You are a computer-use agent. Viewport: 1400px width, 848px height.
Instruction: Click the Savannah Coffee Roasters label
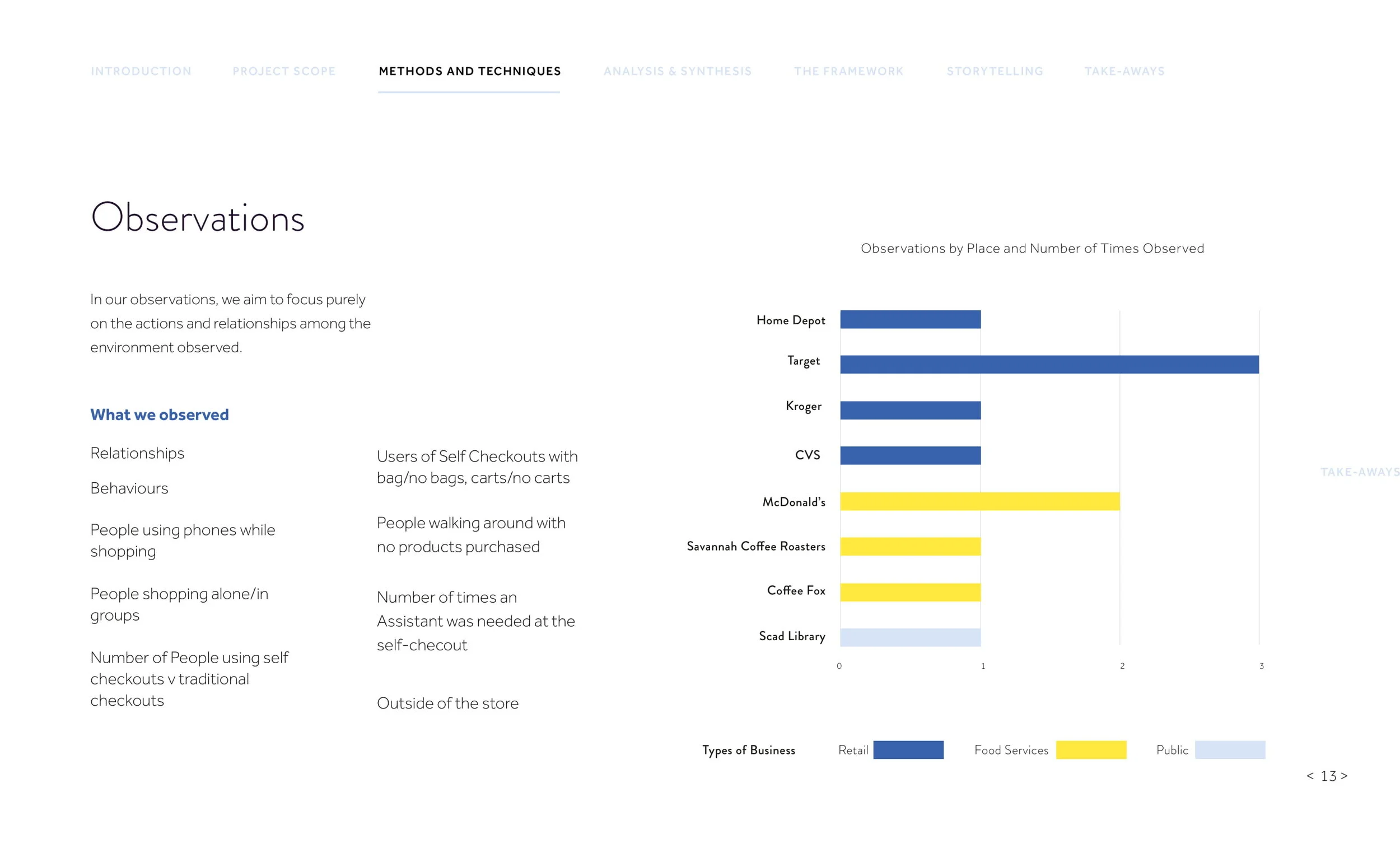pos(755,546)
